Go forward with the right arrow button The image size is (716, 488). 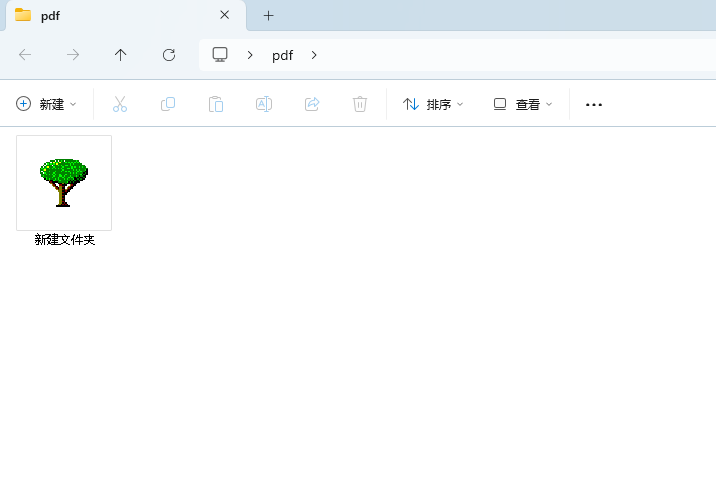[x=73, y=55]
